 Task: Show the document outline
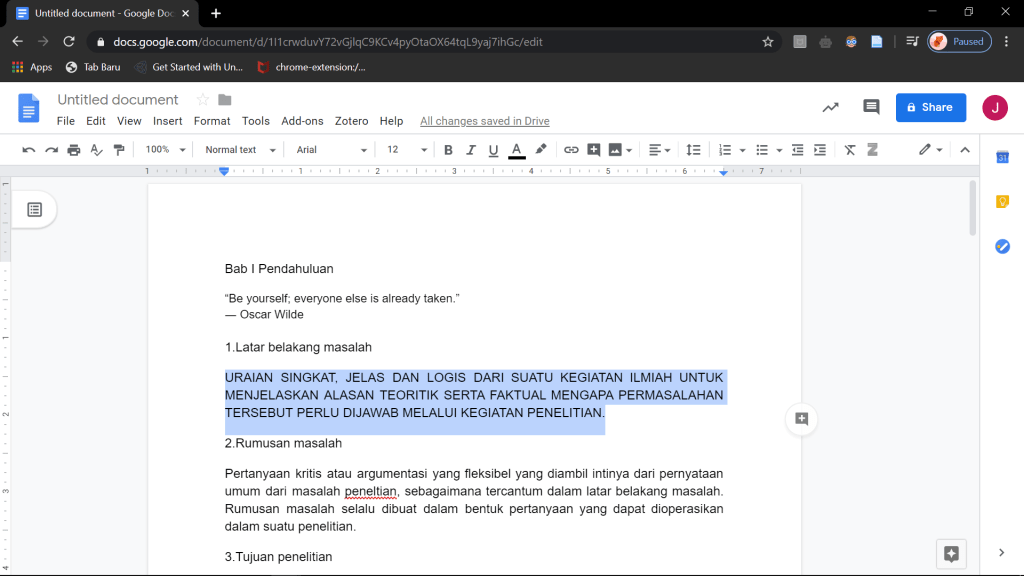tap(35, 209)
